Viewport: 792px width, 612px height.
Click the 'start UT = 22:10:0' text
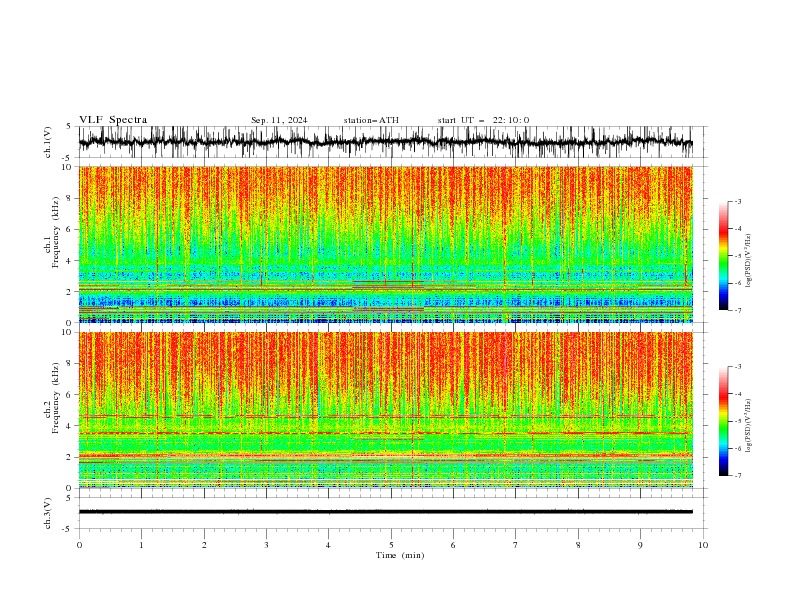(x=483, y=120)
